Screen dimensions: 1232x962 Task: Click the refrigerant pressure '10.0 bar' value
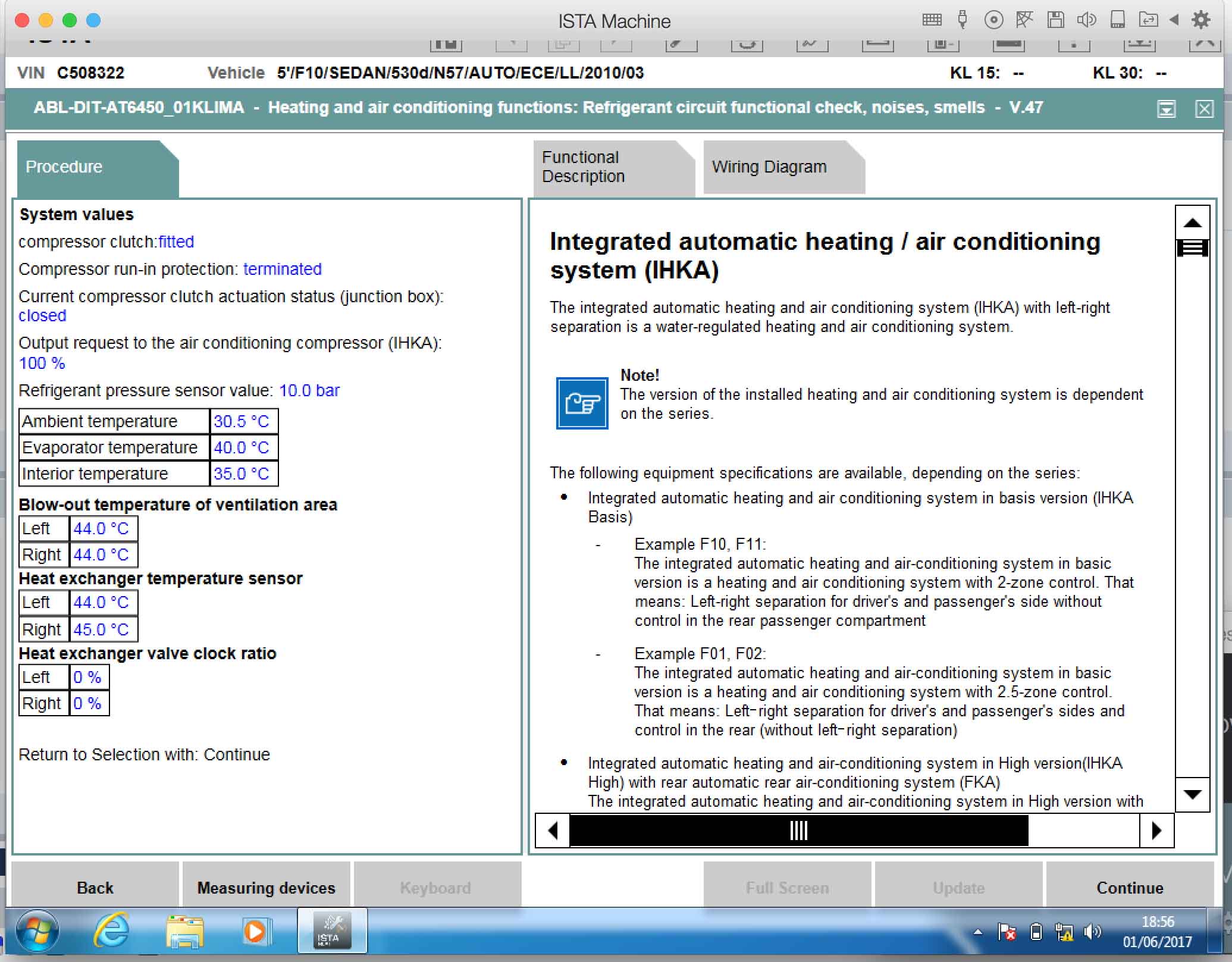[x=309, y=390]
